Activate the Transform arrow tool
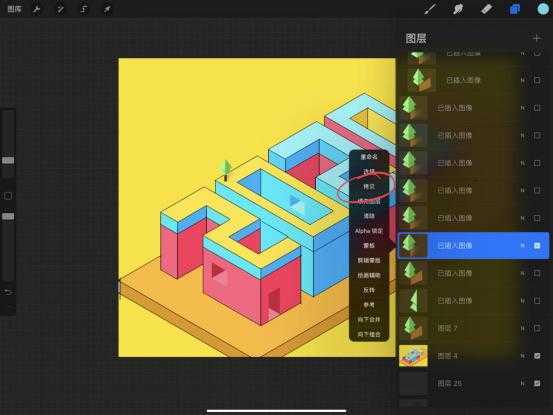This screenshot has height=415, width=553. point(107,10)
